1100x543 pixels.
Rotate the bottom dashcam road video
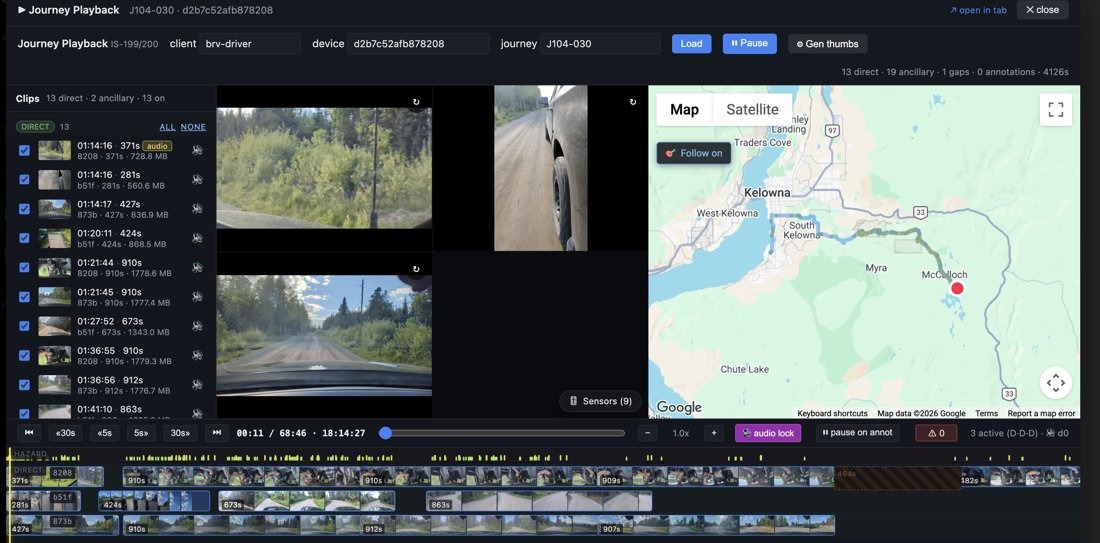416,269
